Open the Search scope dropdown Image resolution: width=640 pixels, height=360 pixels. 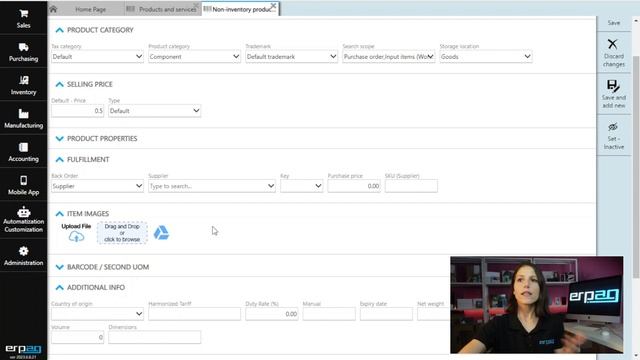click(389, 57)
